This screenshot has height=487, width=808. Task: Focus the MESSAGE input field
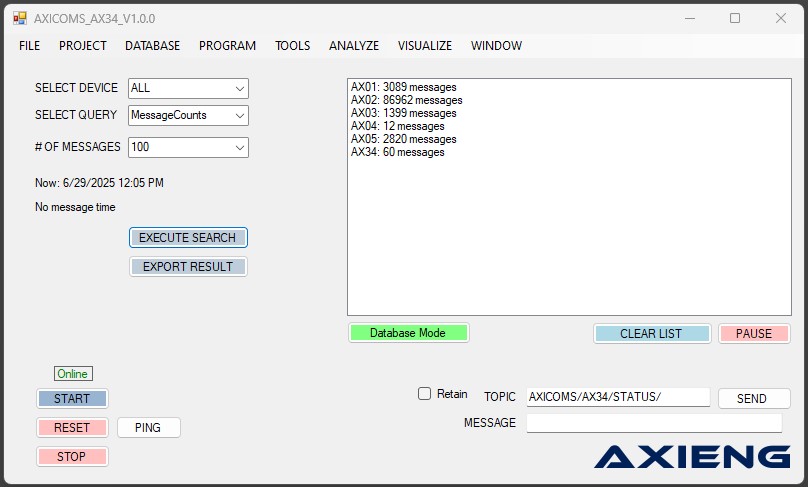tap(654, 423)
